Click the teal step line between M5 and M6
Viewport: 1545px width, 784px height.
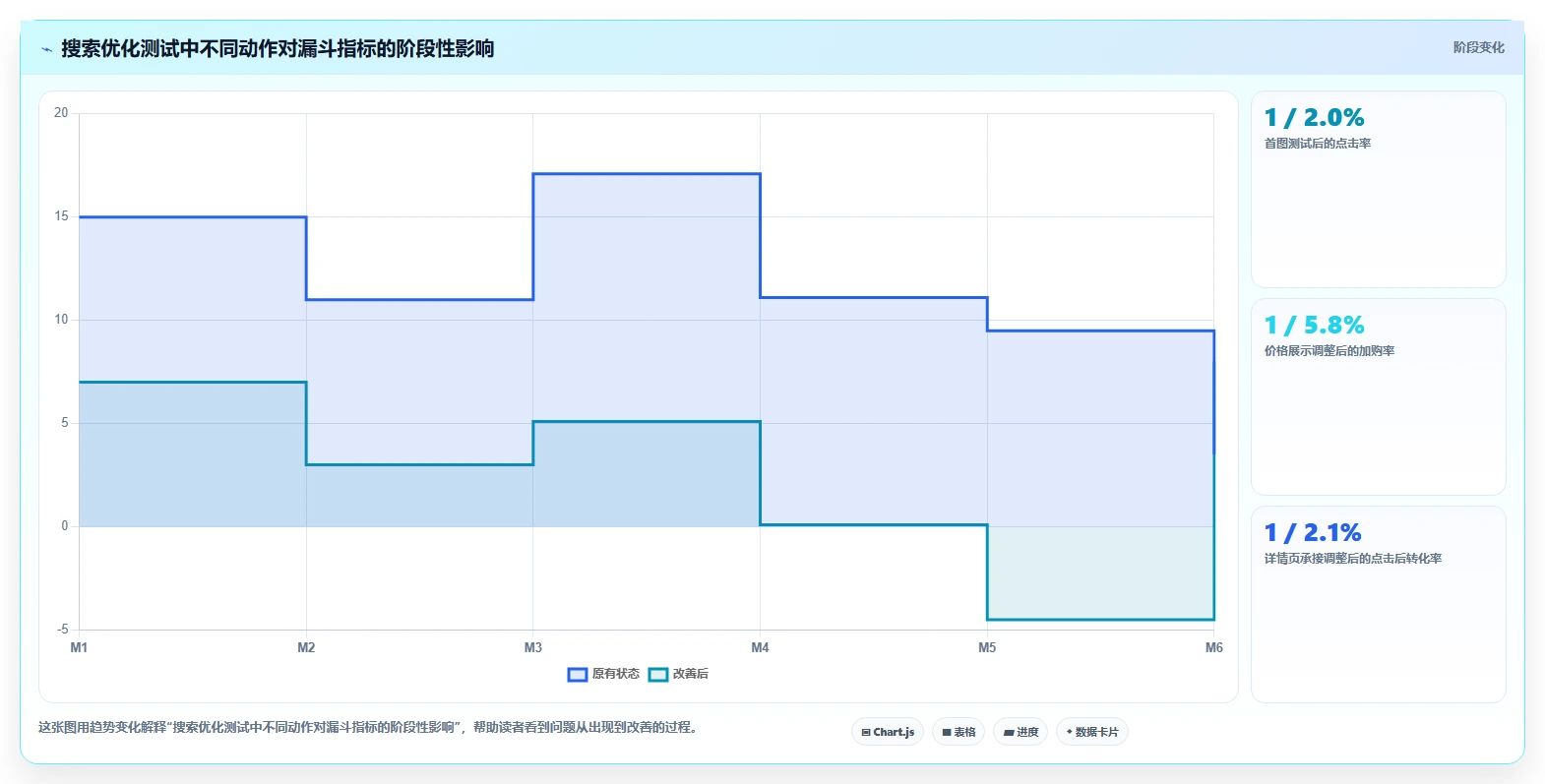pos(1100,620)
